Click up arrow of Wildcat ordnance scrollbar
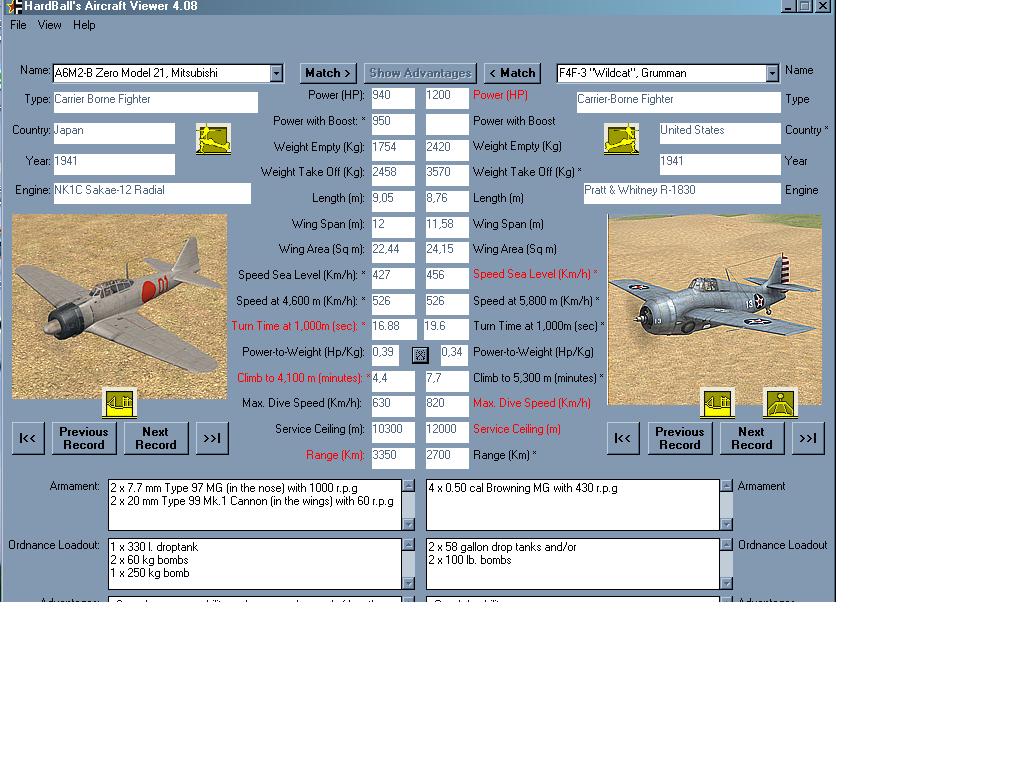 click(x=726, y=545)
